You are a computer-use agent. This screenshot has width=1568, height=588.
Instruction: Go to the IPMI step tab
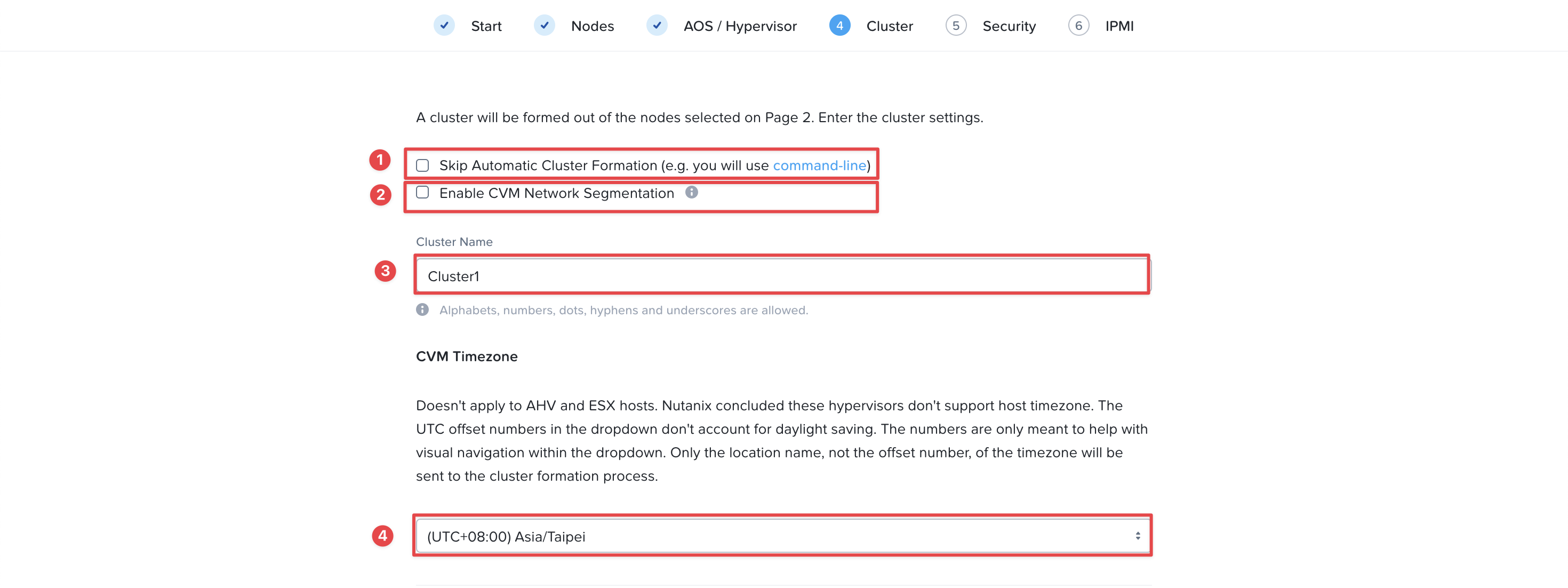click(1119, 26)
